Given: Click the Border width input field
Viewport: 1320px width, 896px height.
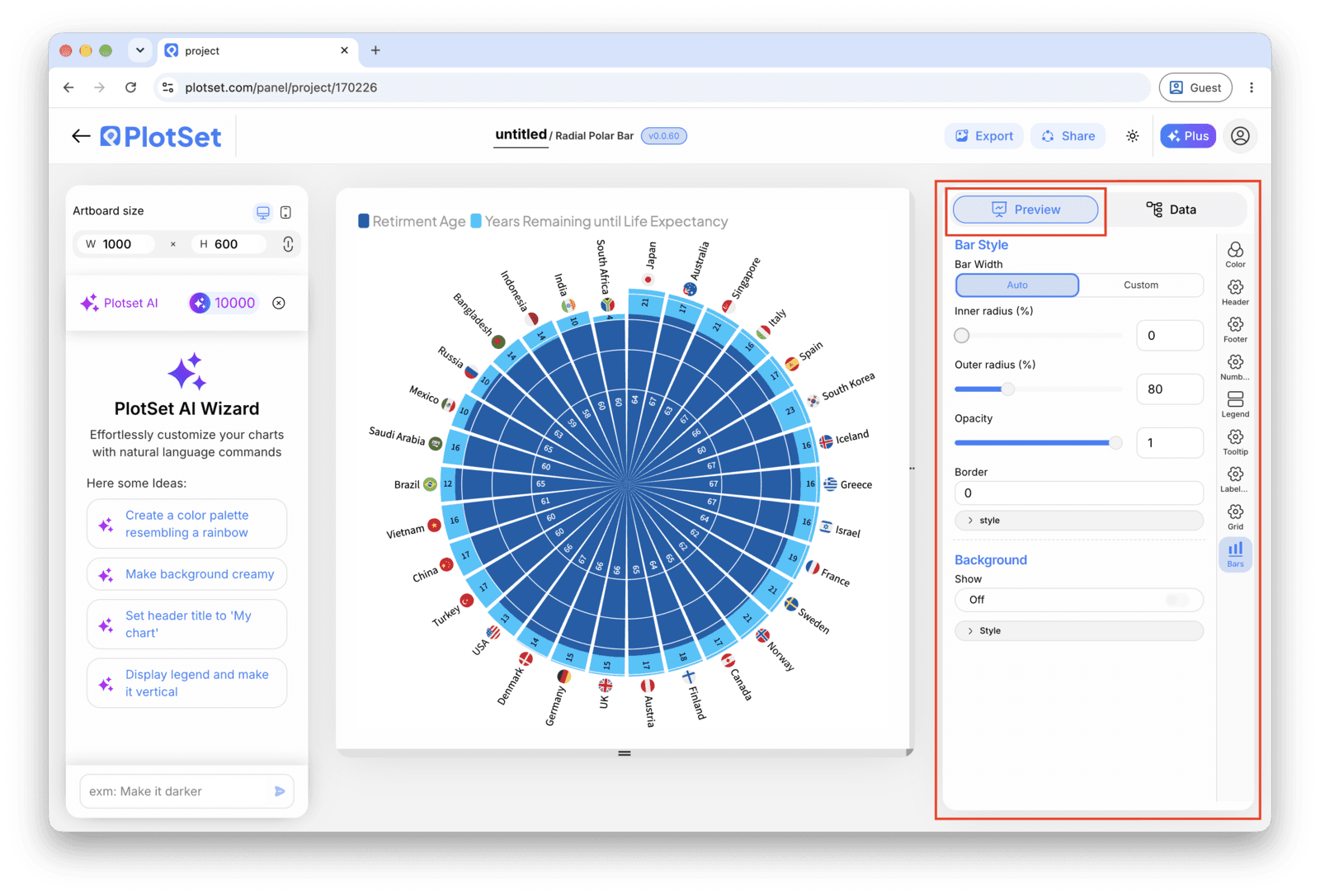Looking at the screenshot, I should [1079, 493].
